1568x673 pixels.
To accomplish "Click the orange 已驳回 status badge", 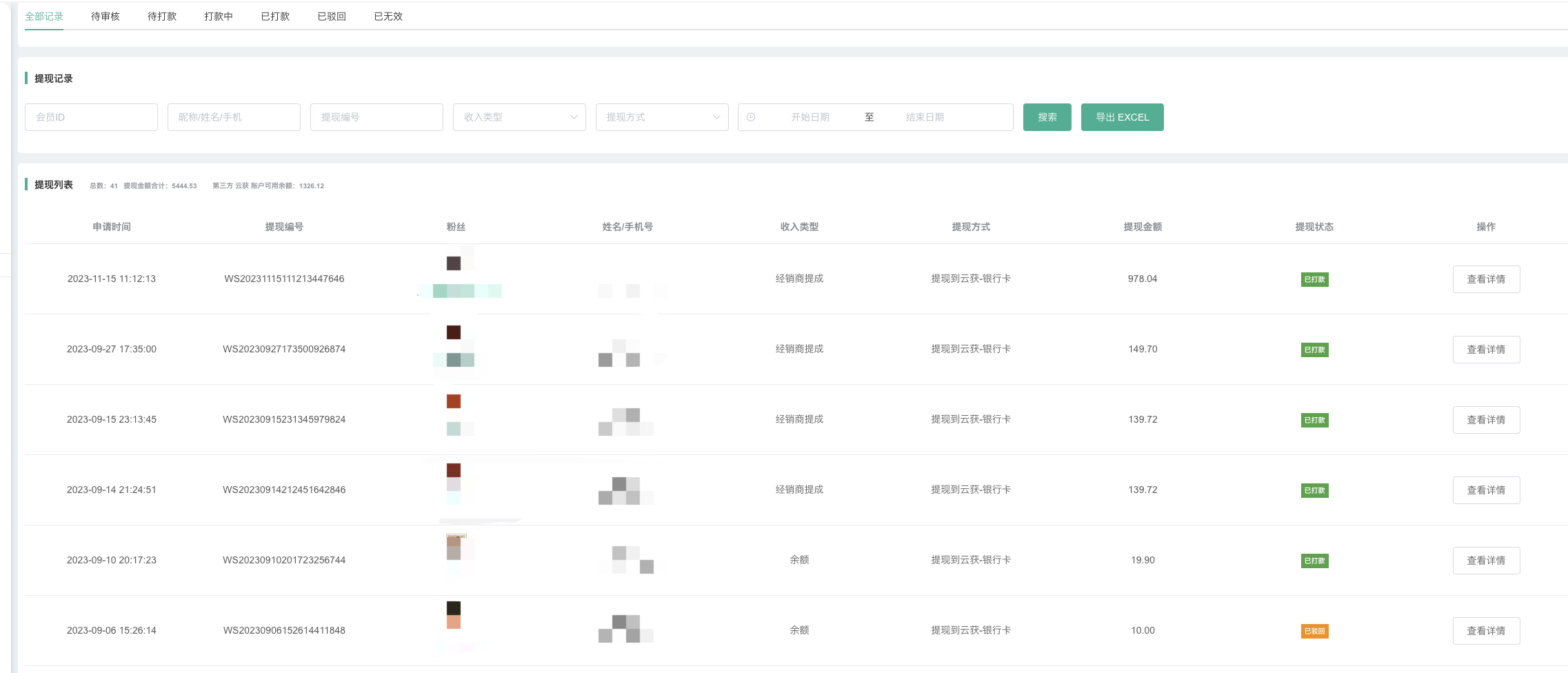I will (1314, 631).
